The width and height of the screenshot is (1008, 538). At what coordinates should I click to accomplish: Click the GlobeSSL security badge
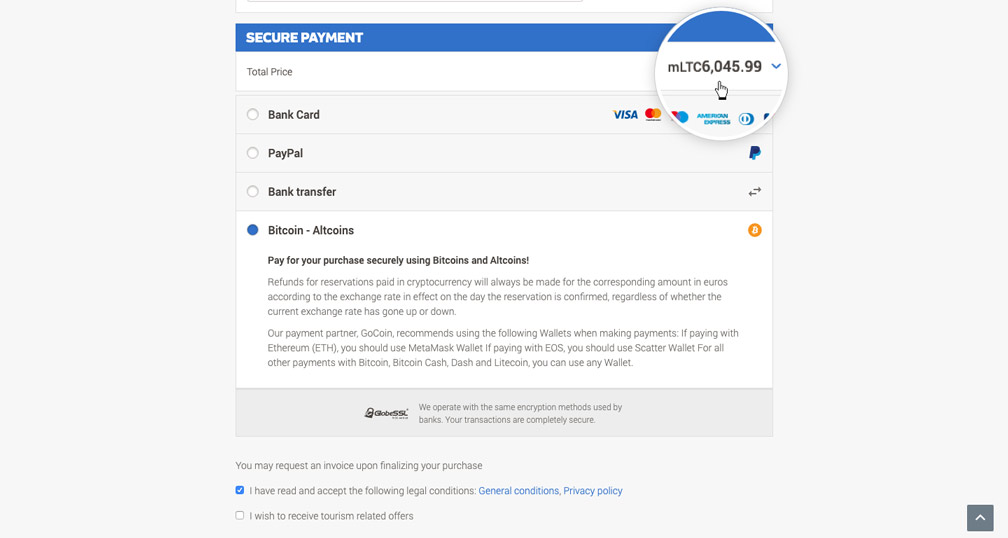tap(386, 413)
